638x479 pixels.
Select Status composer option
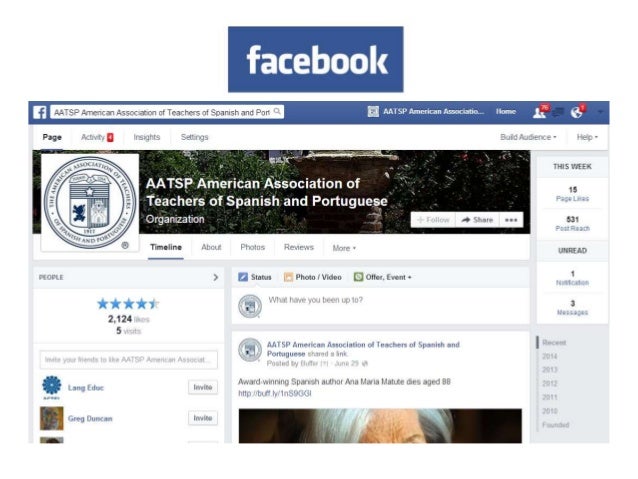[255, 277]
